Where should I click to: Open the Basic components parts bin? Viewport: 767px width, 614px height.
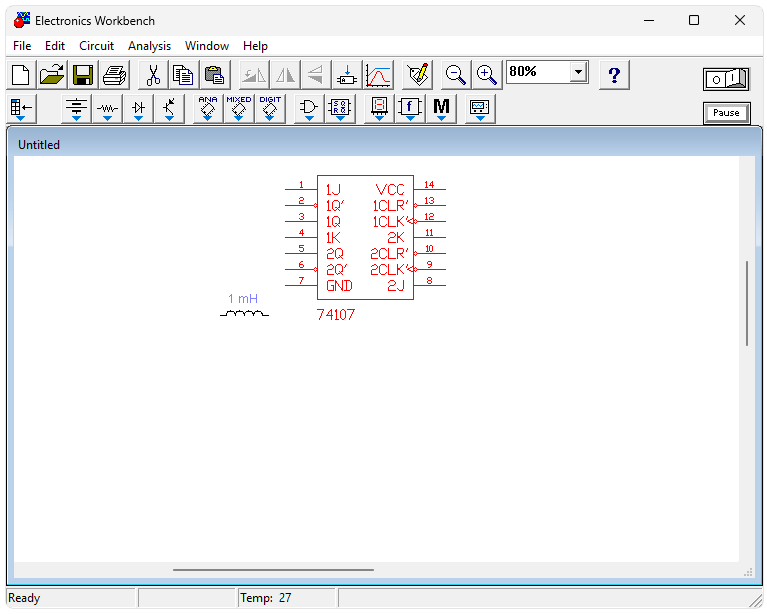point(107,109)
